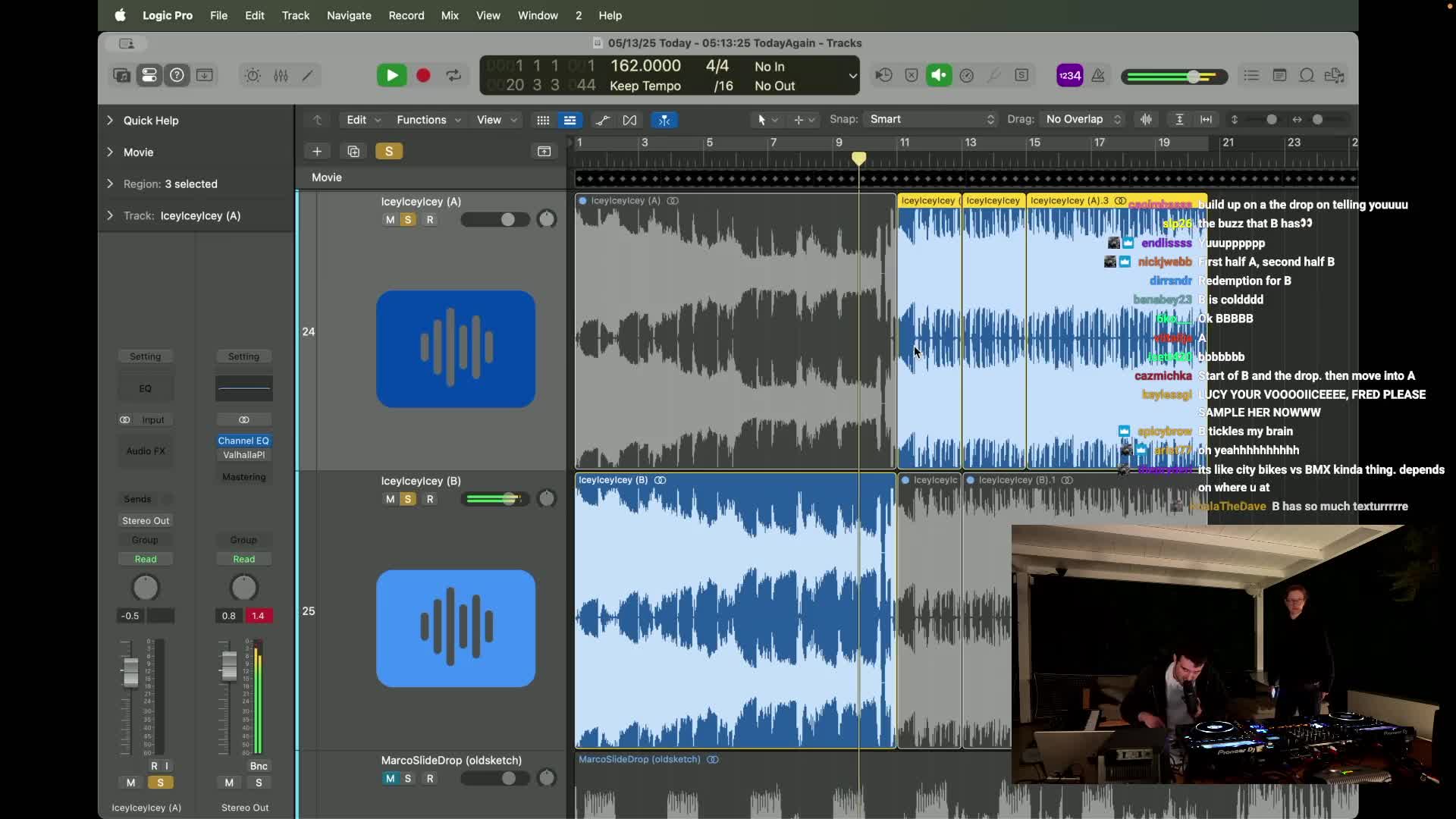Click the Bnc bounce button

coord(259,766)
